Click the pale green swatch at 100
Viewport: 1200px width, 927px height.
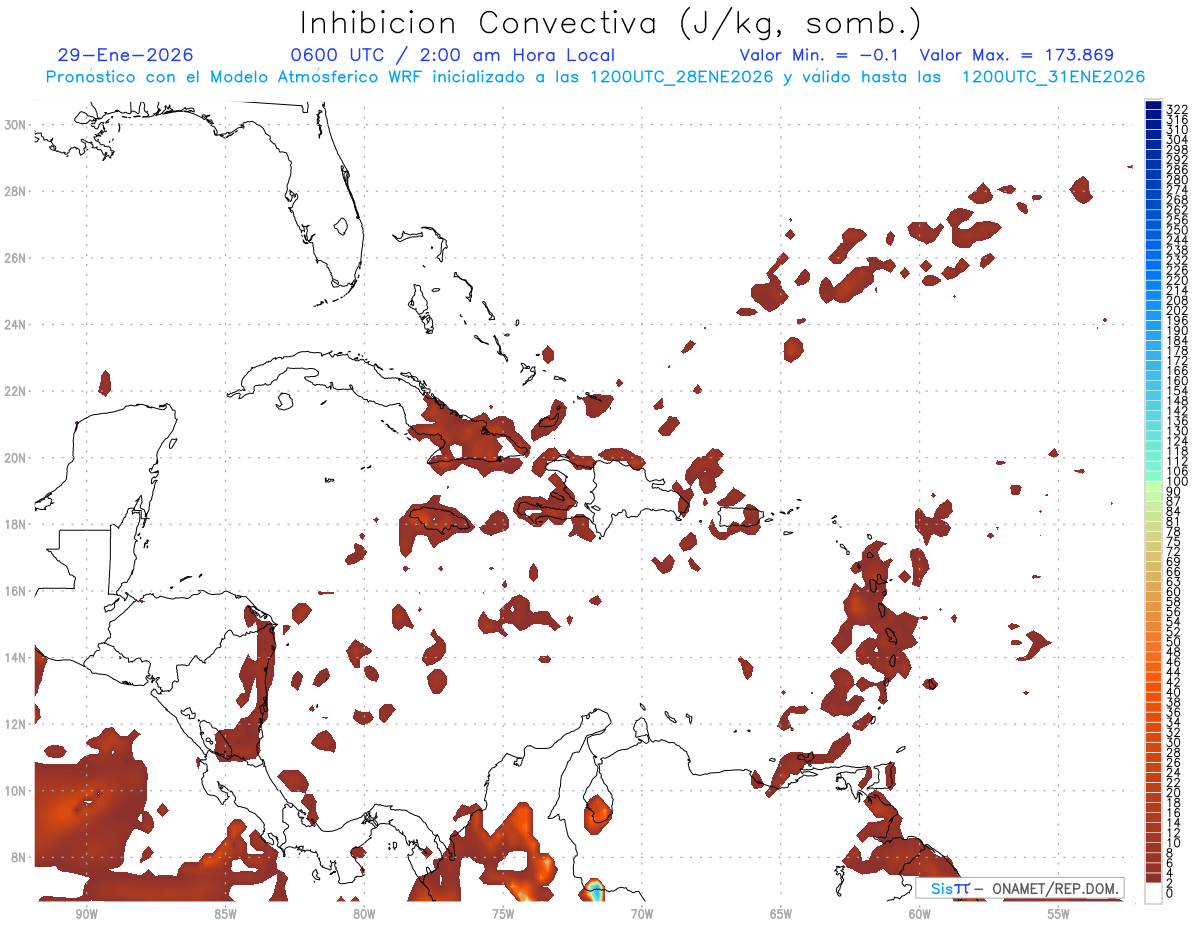(x=1153, y=484)
